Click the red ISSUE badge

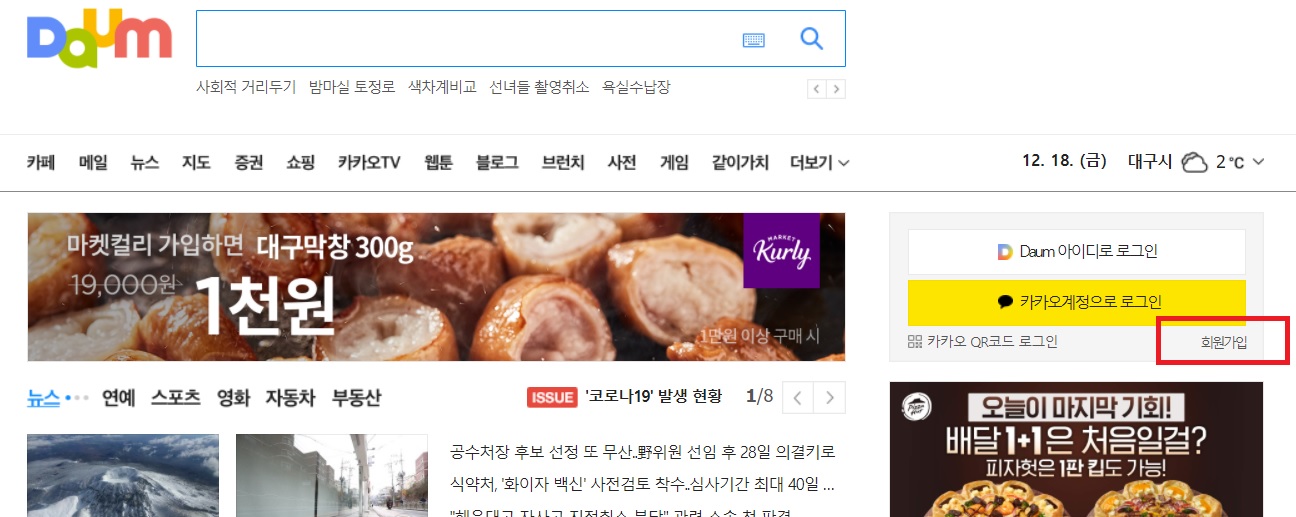[552, 397]
